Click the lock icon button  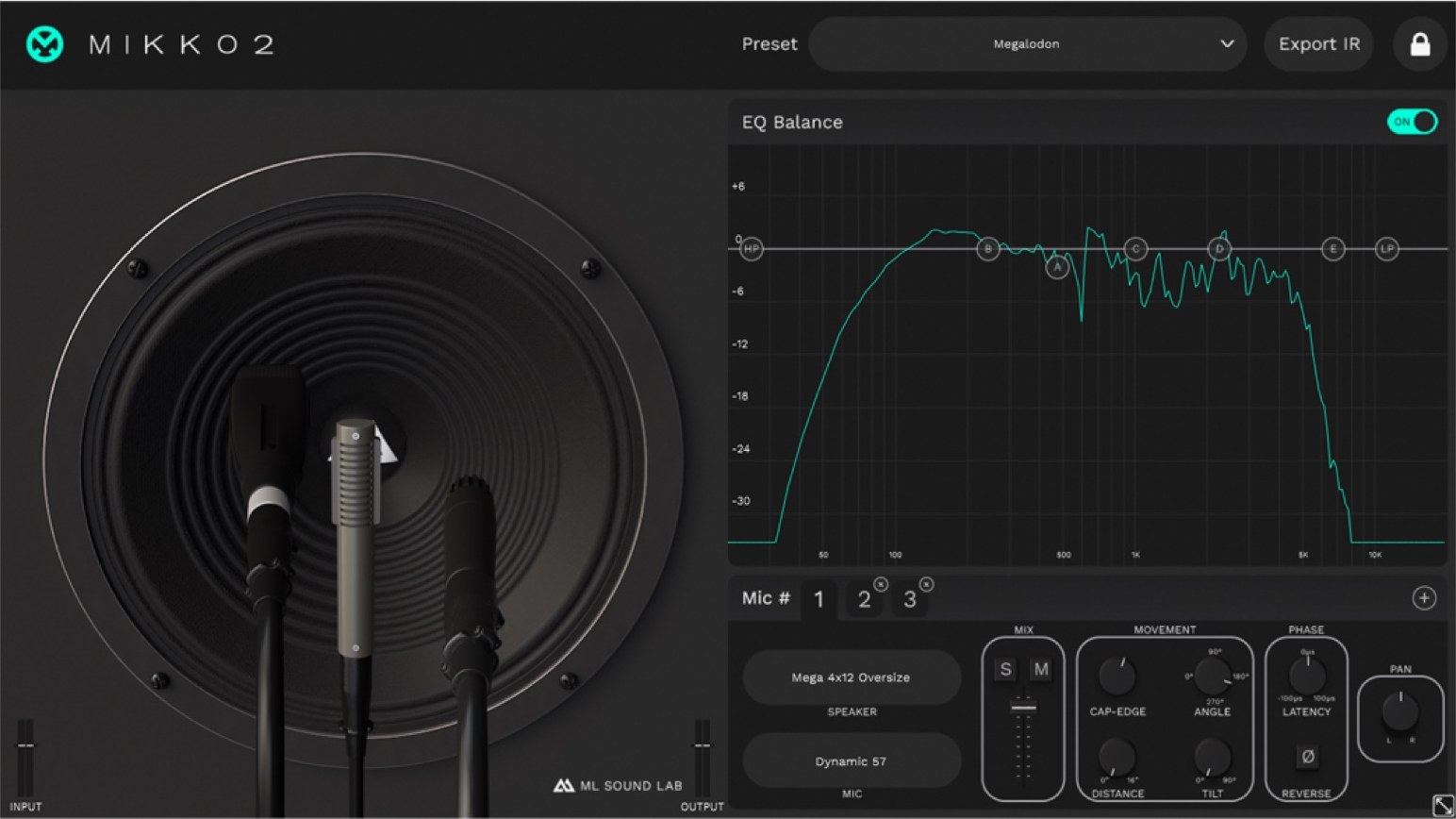[x=1419, y=44]
